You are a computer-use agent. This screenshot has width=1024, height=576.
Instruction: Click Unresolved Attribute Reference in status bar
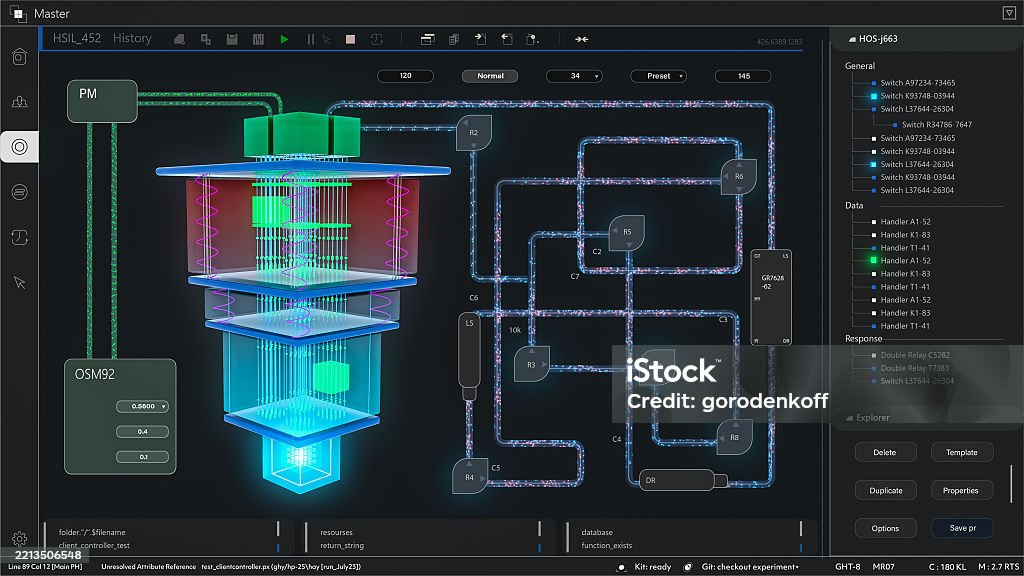point(148,567)
